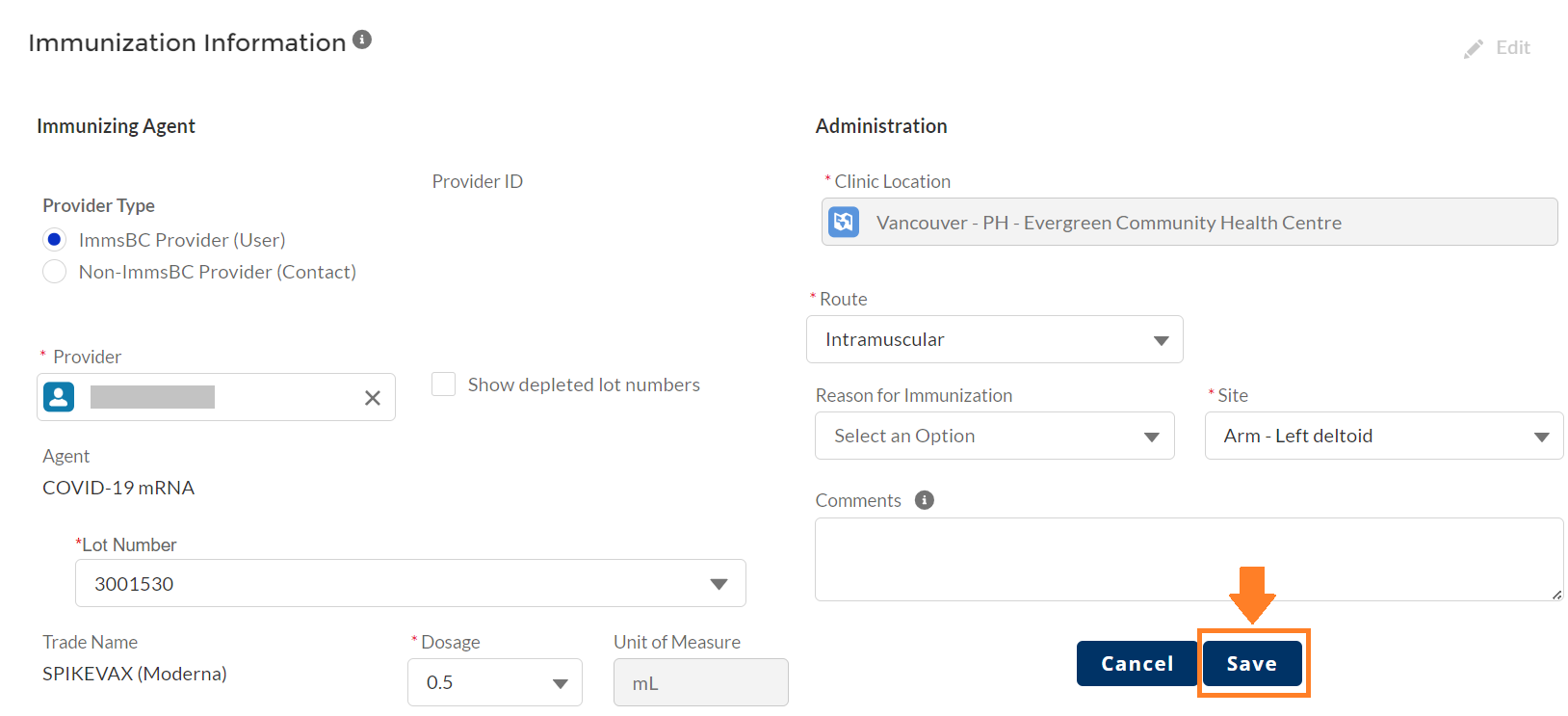This screenshot has width=1568, height=716.
Task: Click the COVID-19 mRNA agent text
Action: [x=118, y=488]
